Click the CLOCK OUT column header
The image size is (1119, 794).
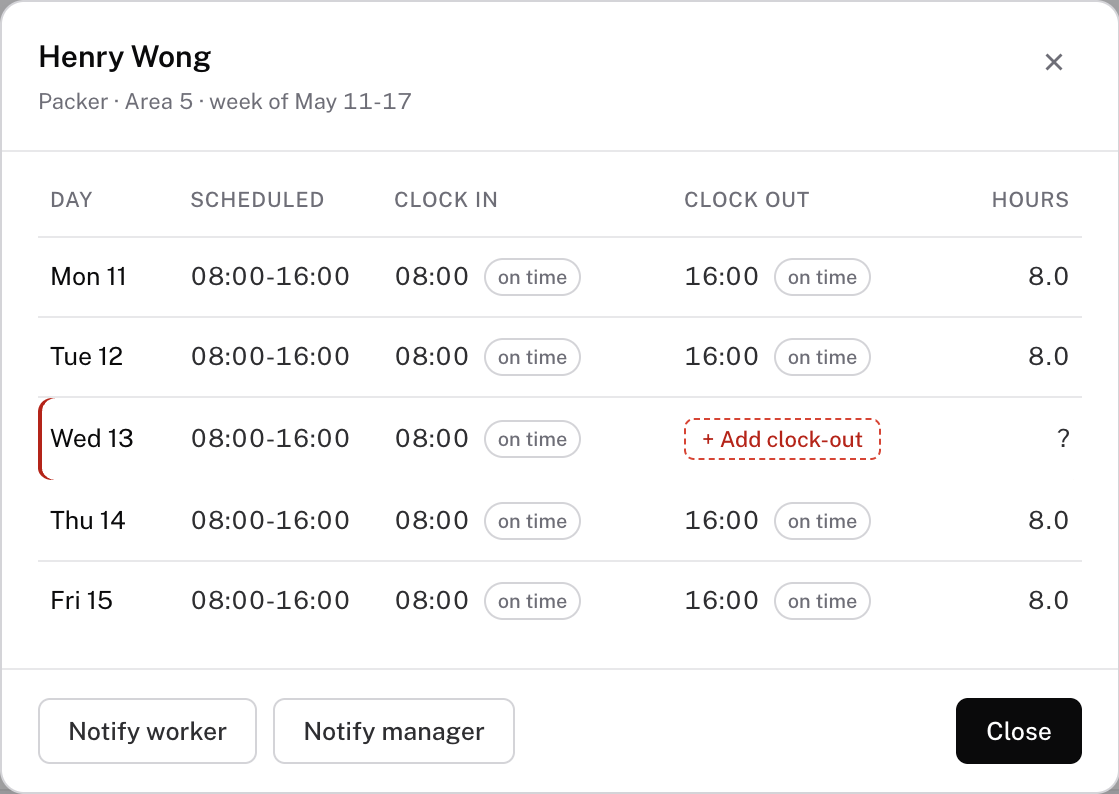746,200
